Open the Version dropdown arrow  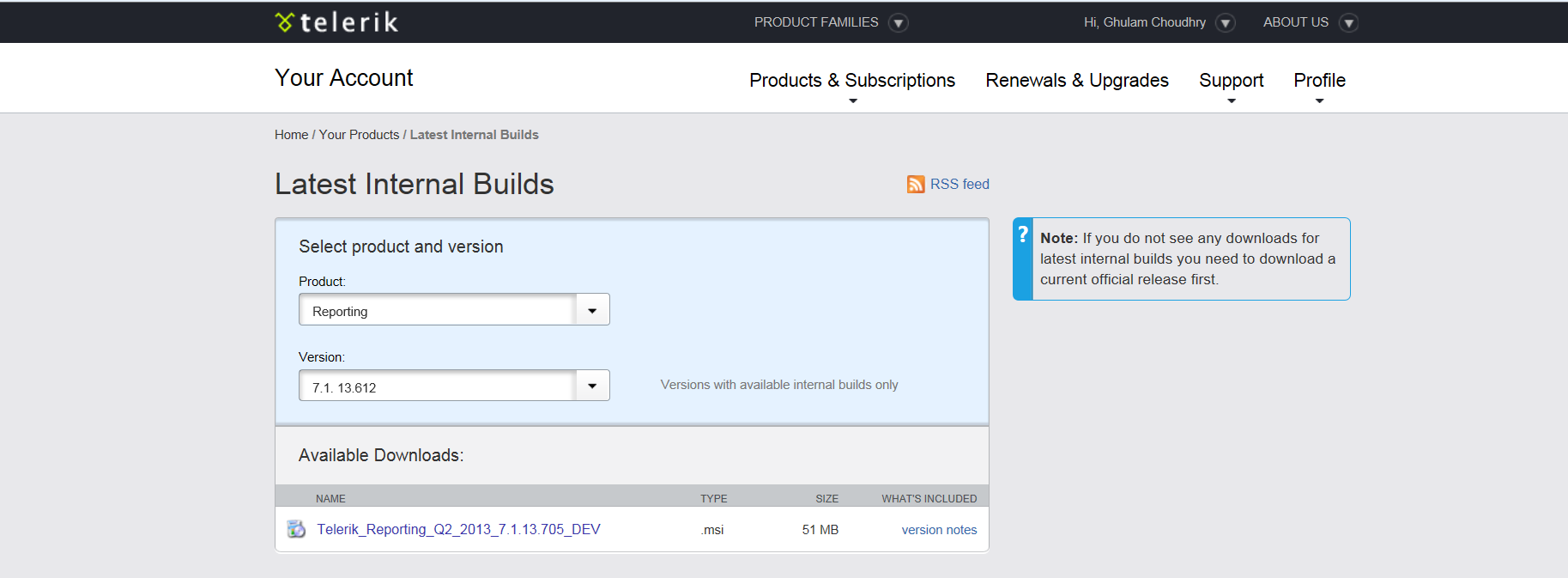pos(592,386)
